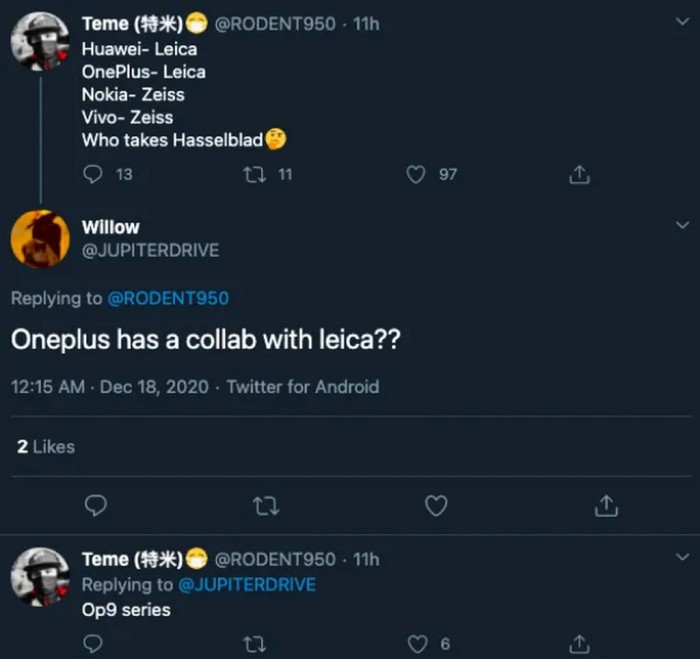Reply to Willow's Oneplus collab tweet

point(95,506)
